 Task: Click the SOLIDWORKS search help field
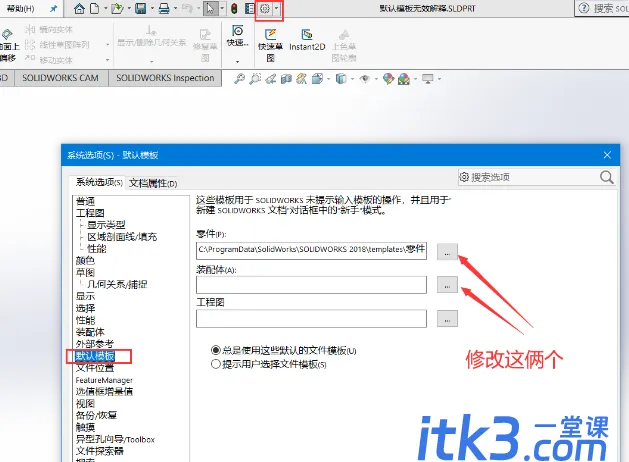[610, 8]
